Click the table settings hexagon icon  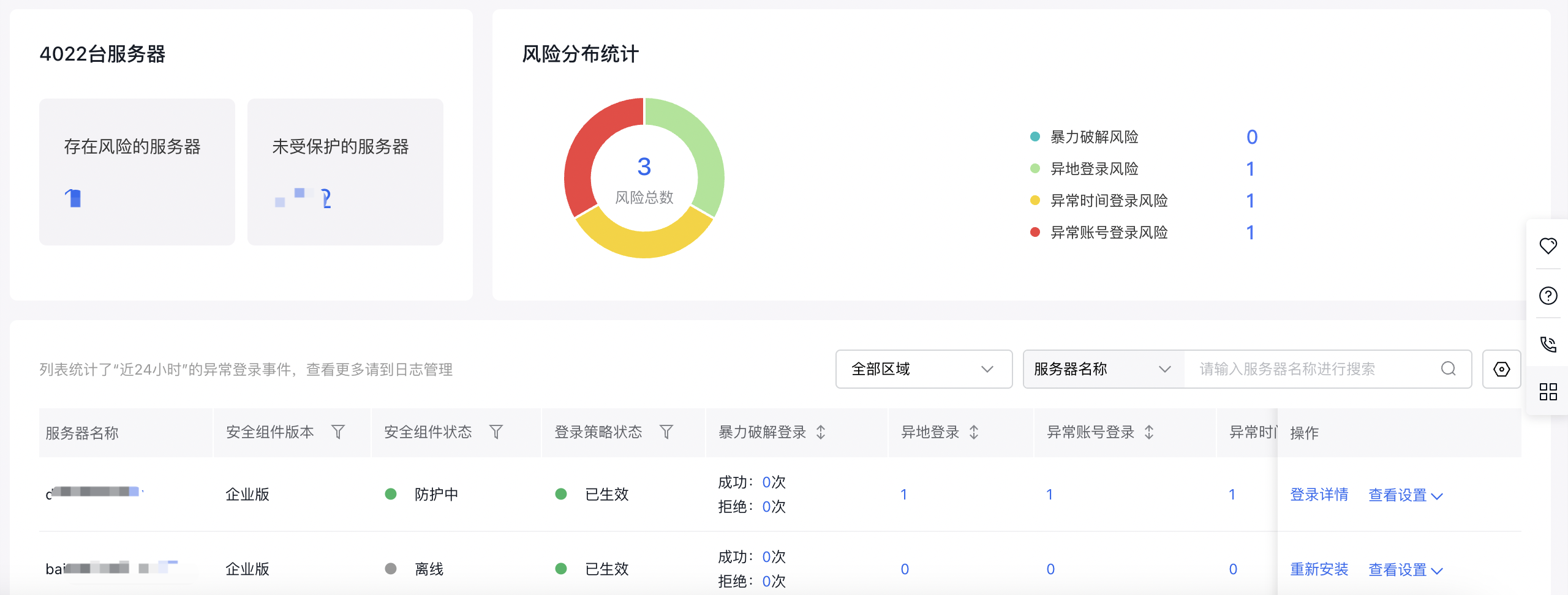(1501, 369)
